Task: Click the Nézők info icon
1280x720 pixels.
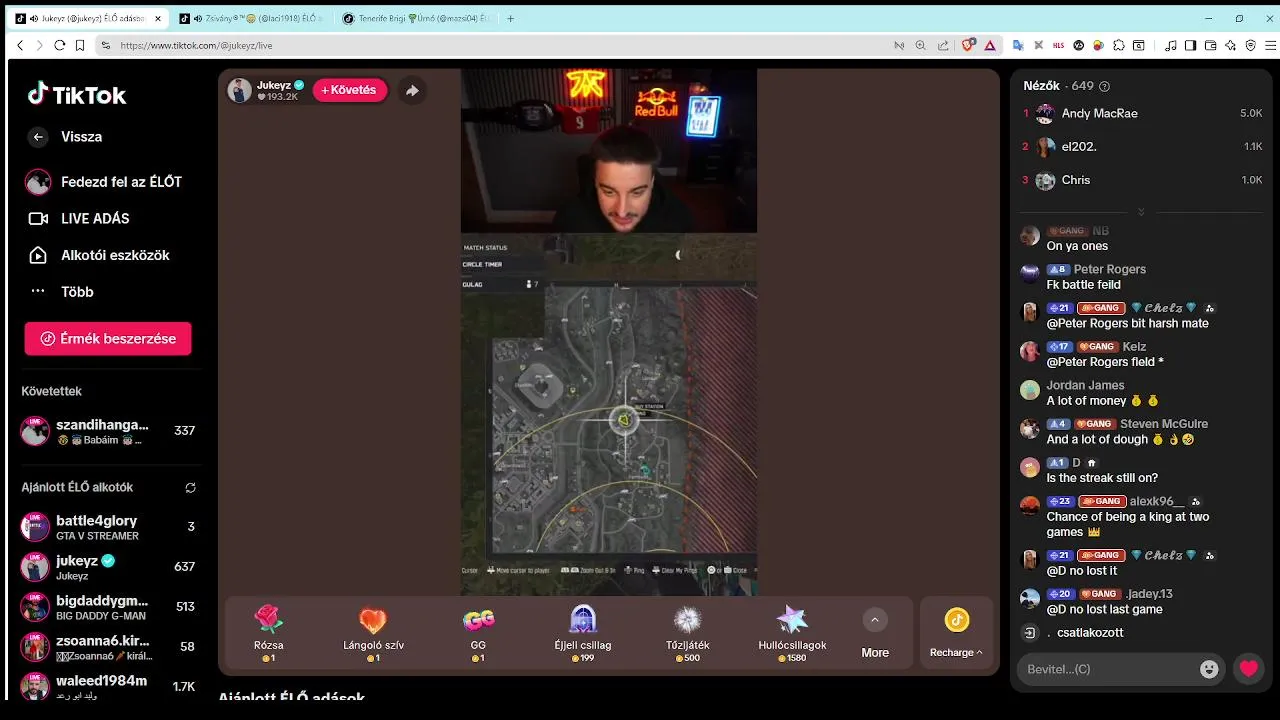Action: (1104, 87)
